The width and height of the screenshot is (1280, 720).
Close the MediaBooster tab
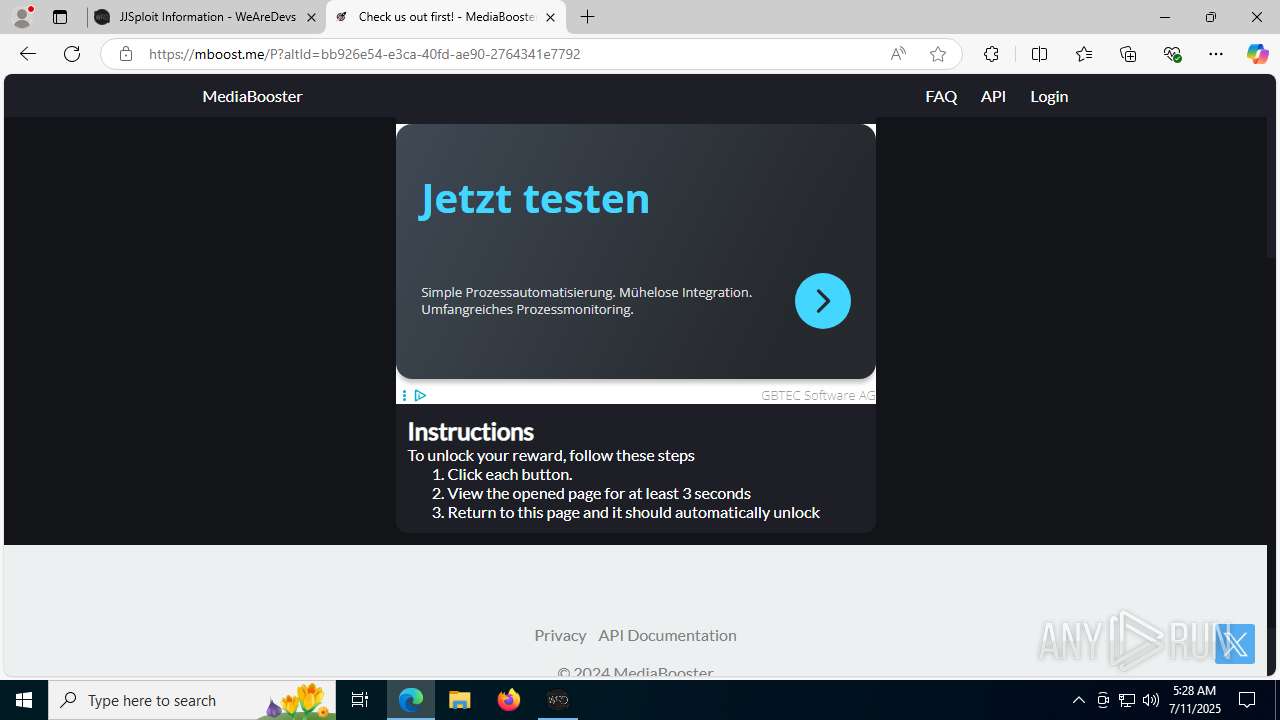click(x=550, y=17)
